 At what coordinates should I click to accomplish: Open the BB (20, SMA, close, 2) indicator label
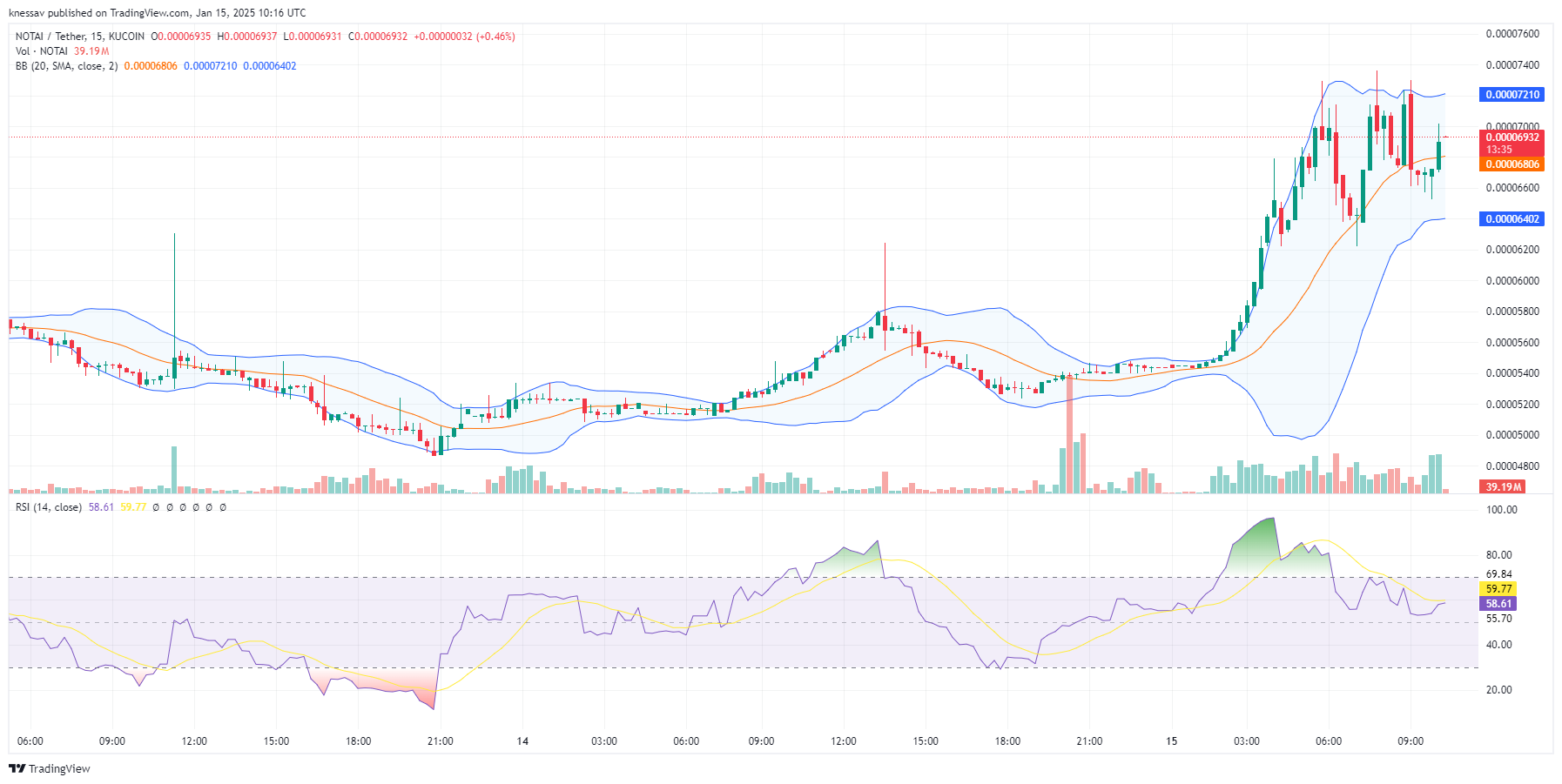66,66
